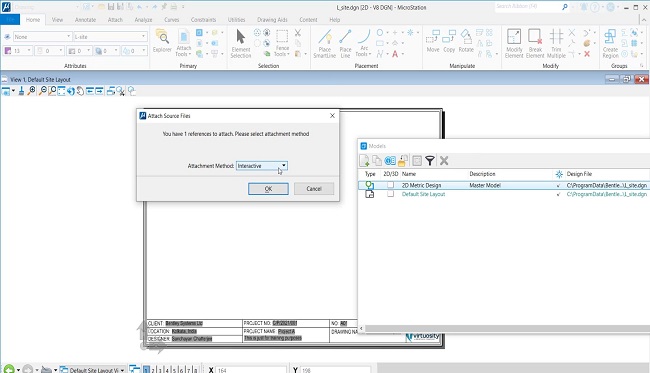This screenshot has height=373, width=650.
Task: Click the Y coordinate input field
Action: point(335,370)
